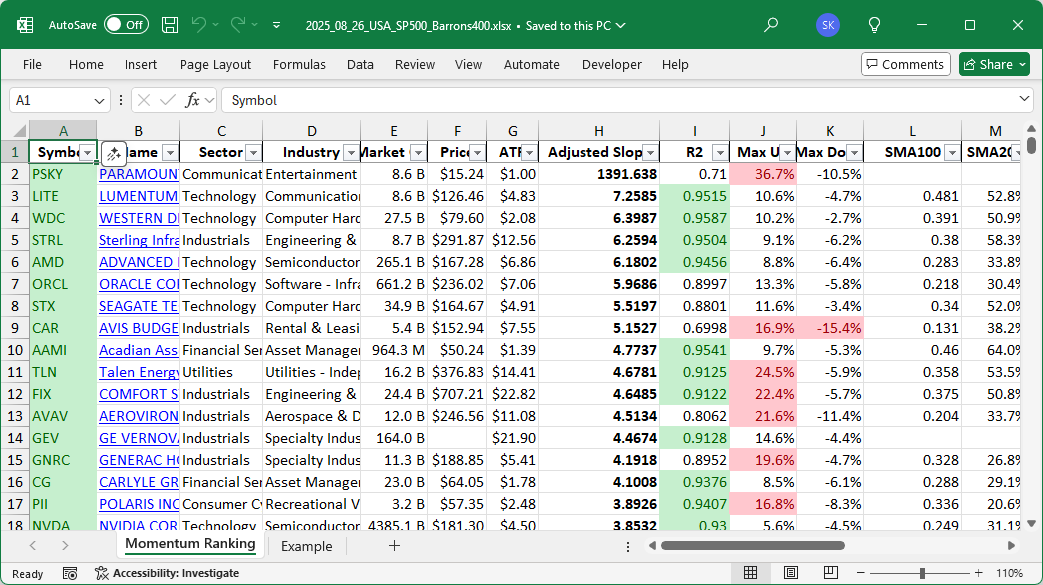The image size is (1043, 585).
Task: Open the Adjusted Slope filter dropdown
Action: click(x=650, y=153)
